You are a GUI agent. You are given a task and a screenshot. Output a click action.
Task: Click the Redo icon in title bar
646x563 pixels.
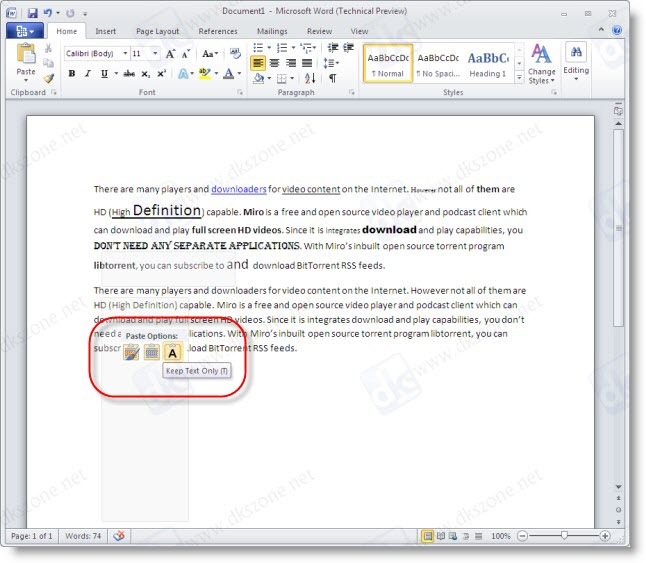coord(70,13)
